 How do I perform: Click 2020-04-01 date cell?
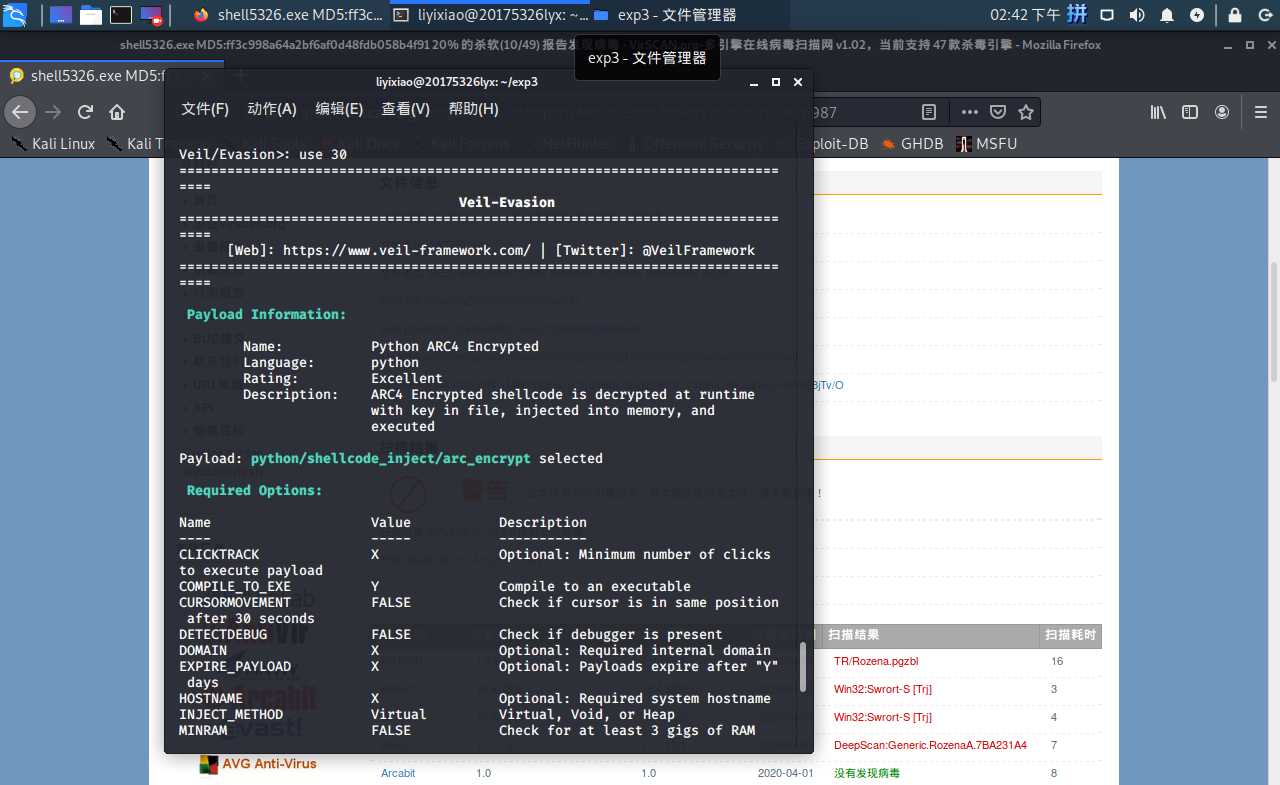point(785,773)
